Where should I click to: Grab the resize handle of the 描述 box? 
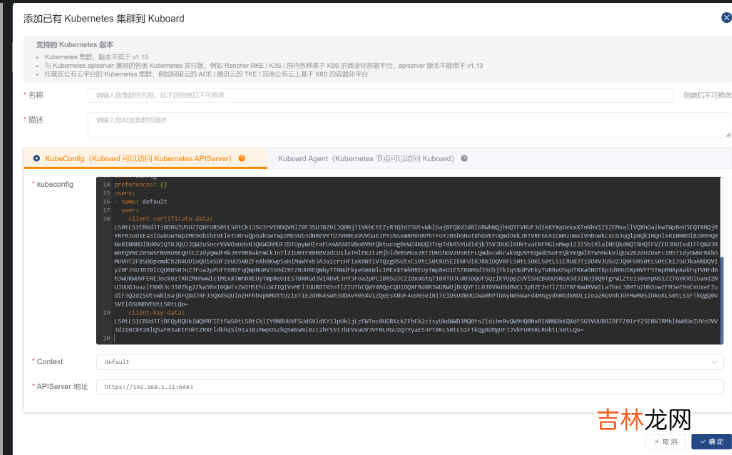[x=726, y=135]
